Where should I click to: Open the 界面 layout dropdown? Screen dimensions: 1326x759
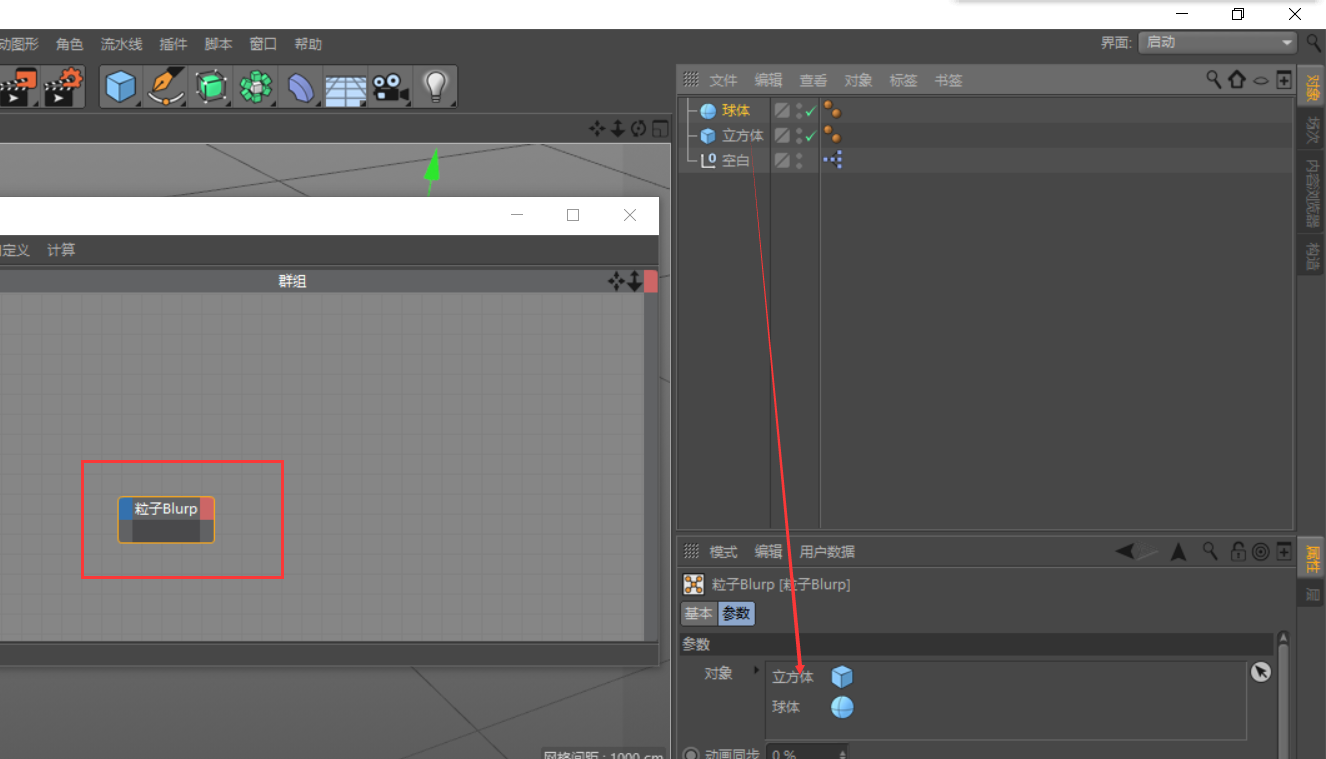[1217, 43]
